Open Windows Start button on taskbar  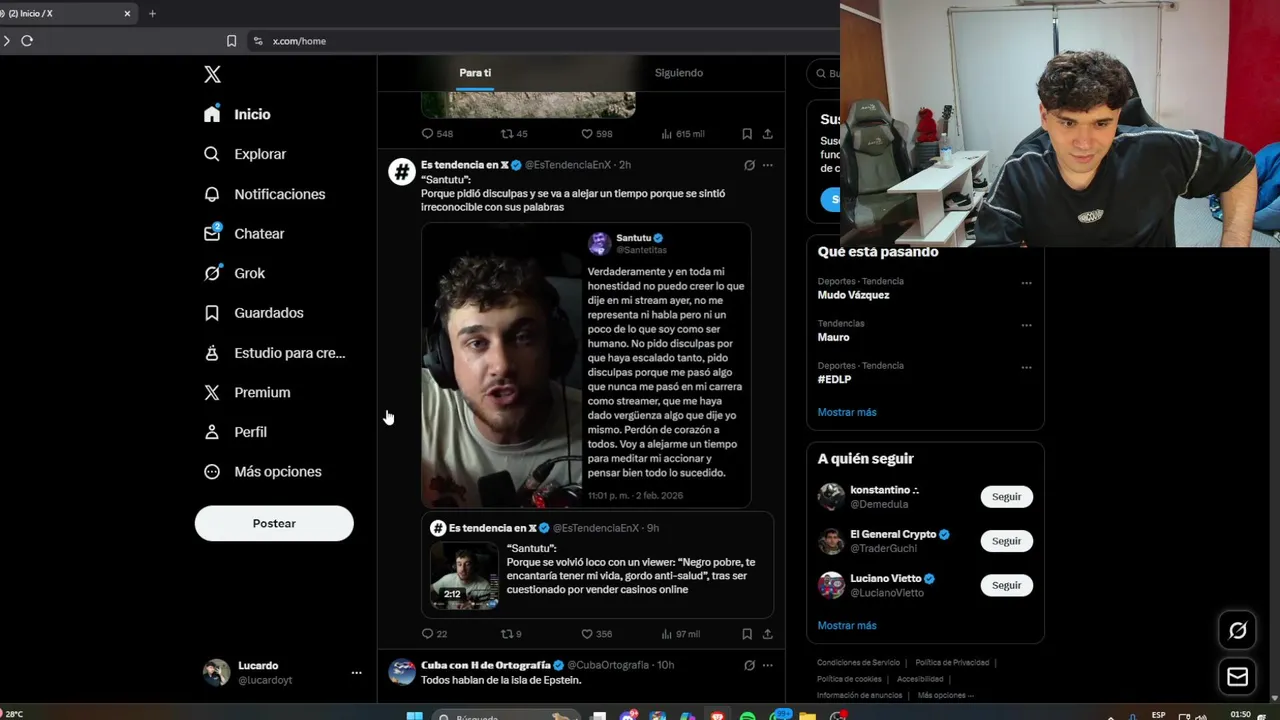[414, 716]
